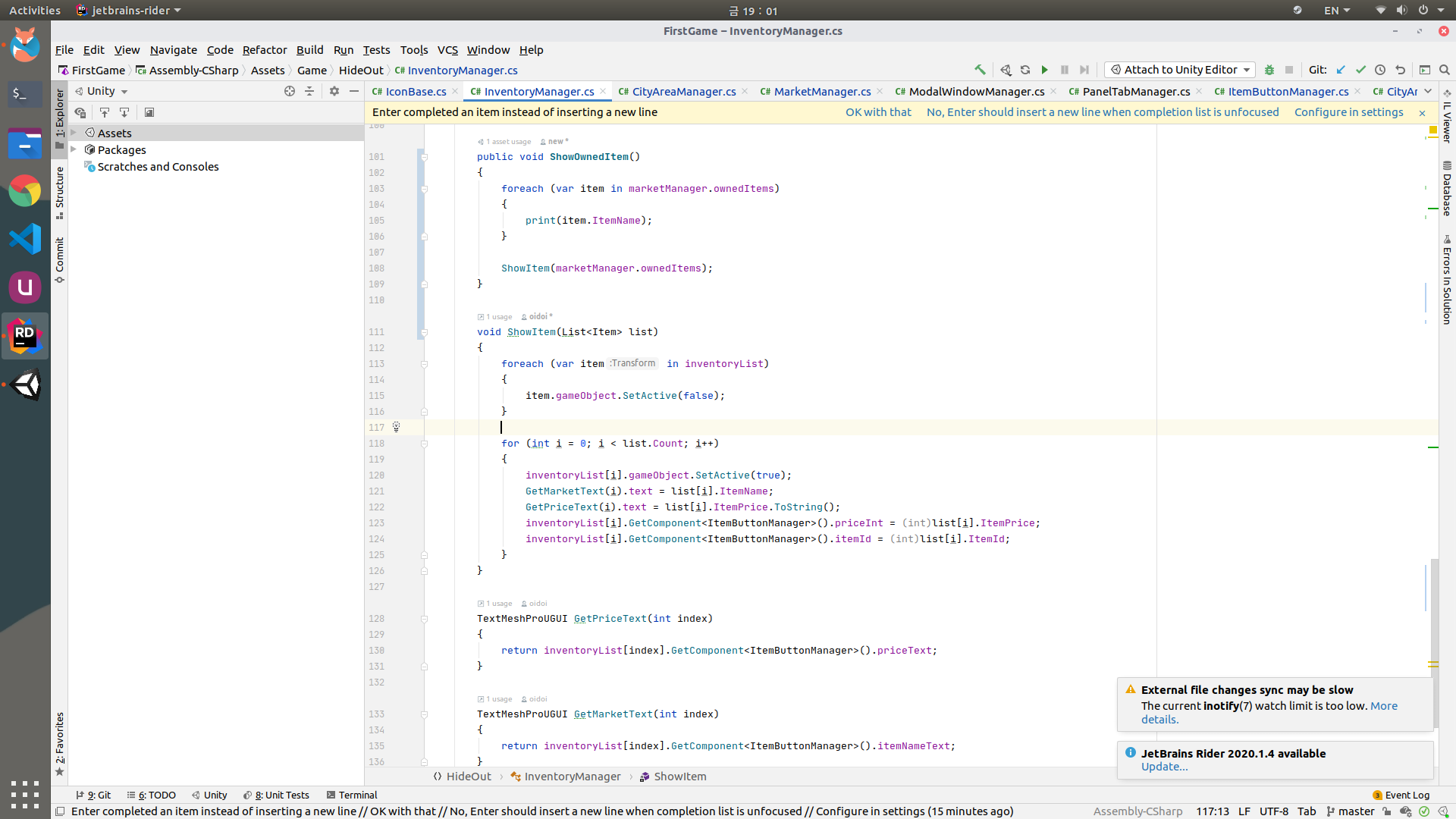Open the Git tool window tab
Image resolution: width=1456 pixels, height=819 pixels.
(x=93, y=795)
